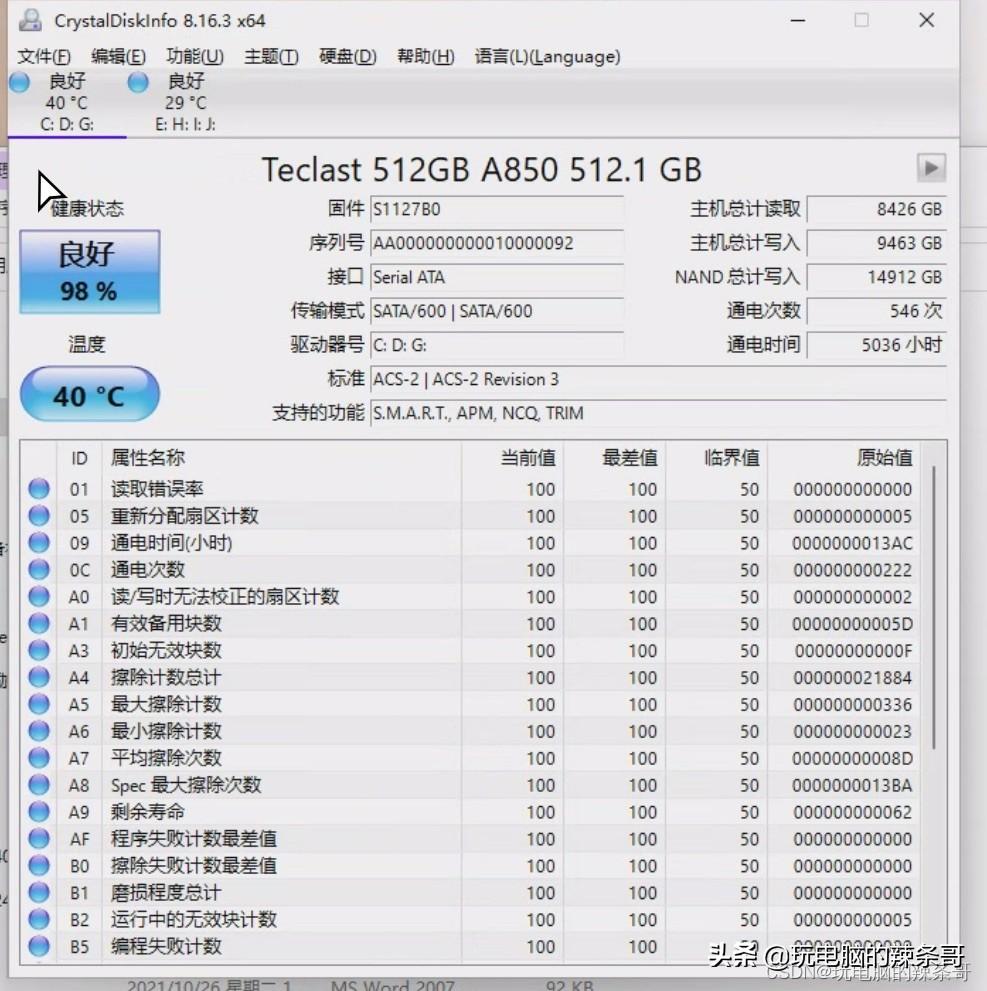Click status orb of attribute A5 最大擦除计数
Screen dimensions: 987x991
coord(39,703)
